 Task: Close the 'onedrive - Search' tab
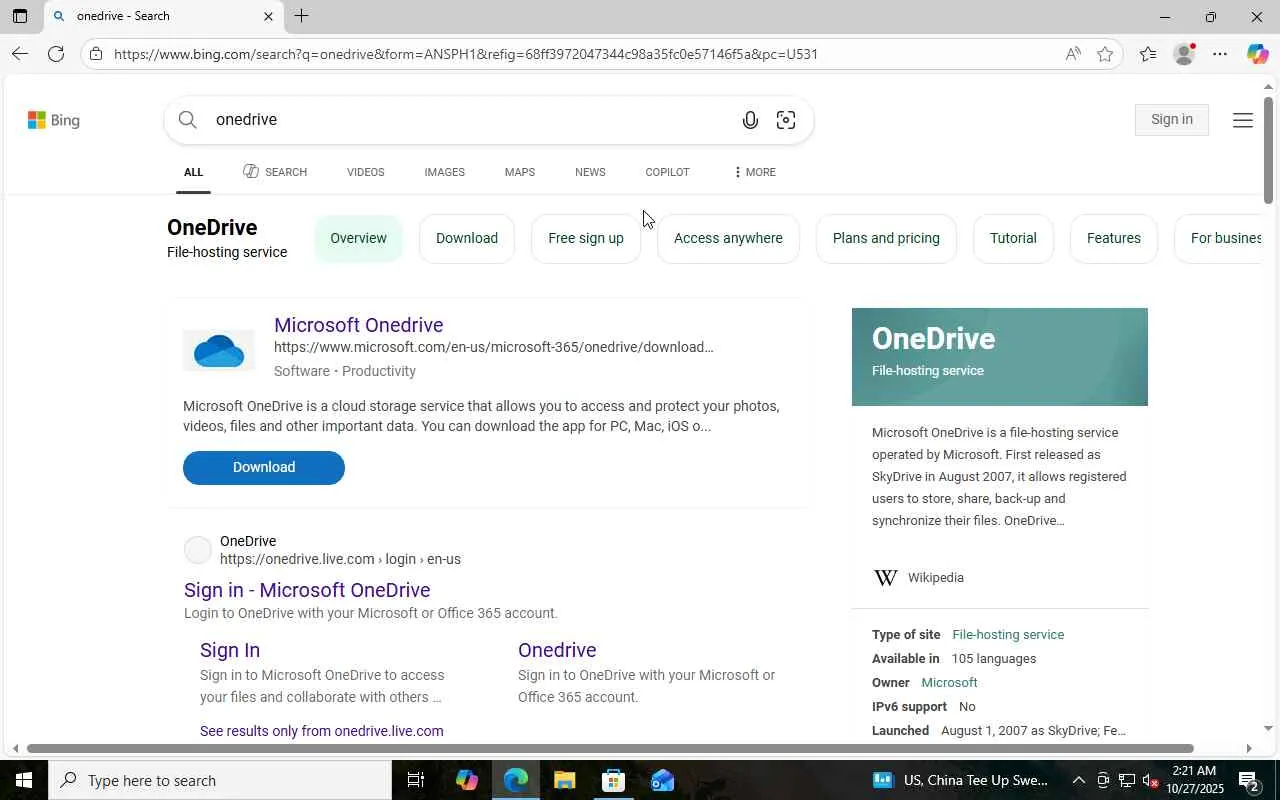[x=268, y=16]
